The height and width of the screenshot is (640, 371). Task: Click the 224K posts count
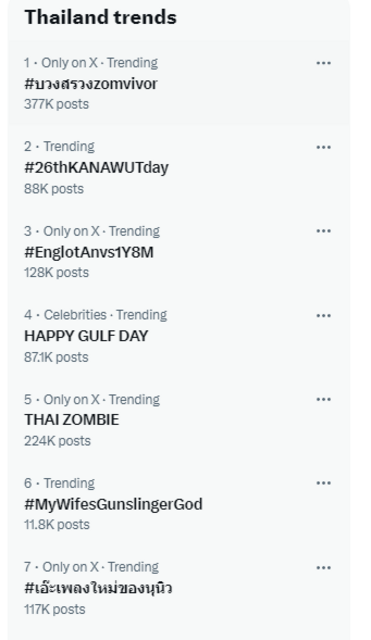pos(58,441)
